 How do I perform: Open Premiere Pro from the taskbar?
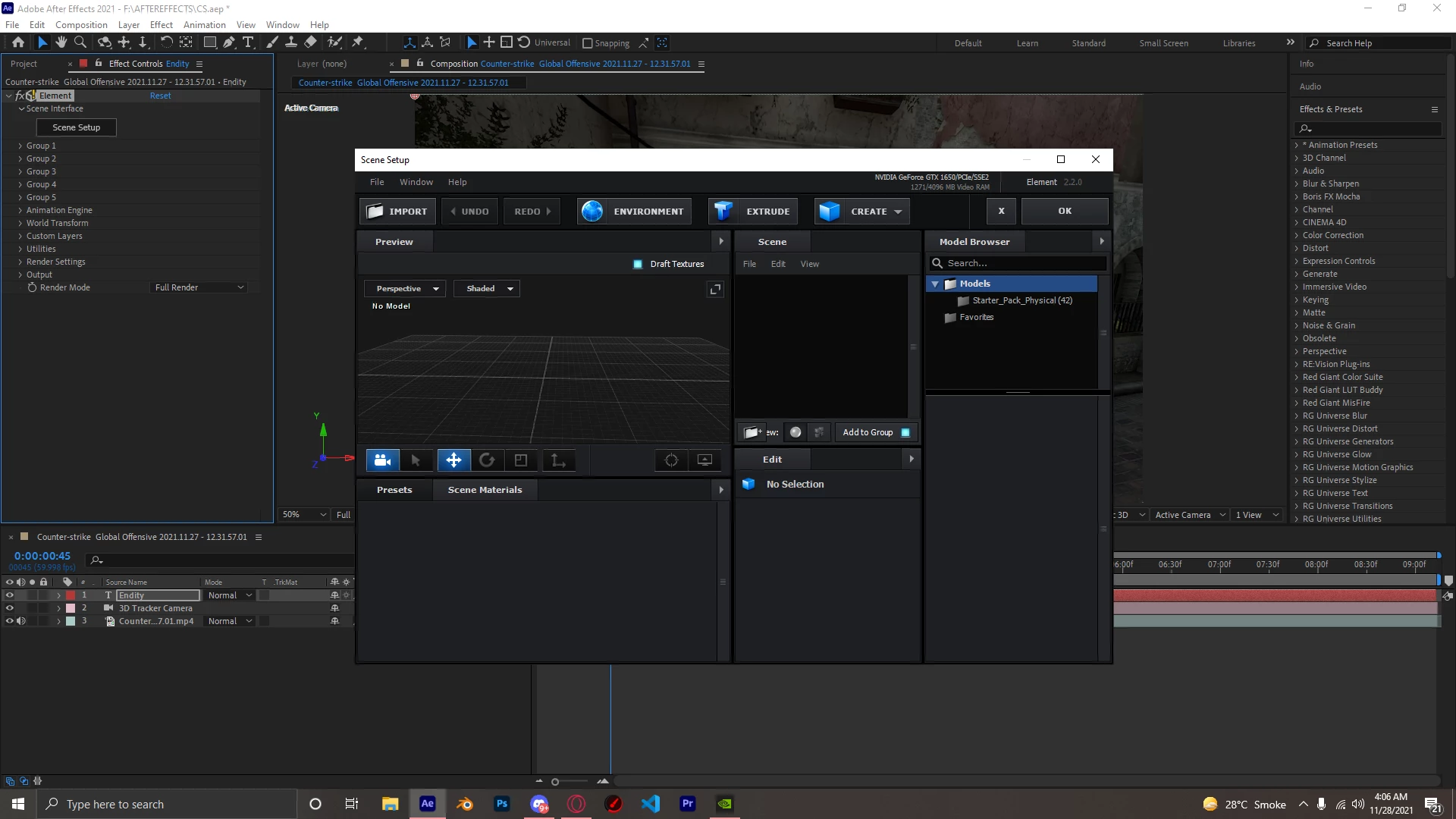click(x=687, y=804)
